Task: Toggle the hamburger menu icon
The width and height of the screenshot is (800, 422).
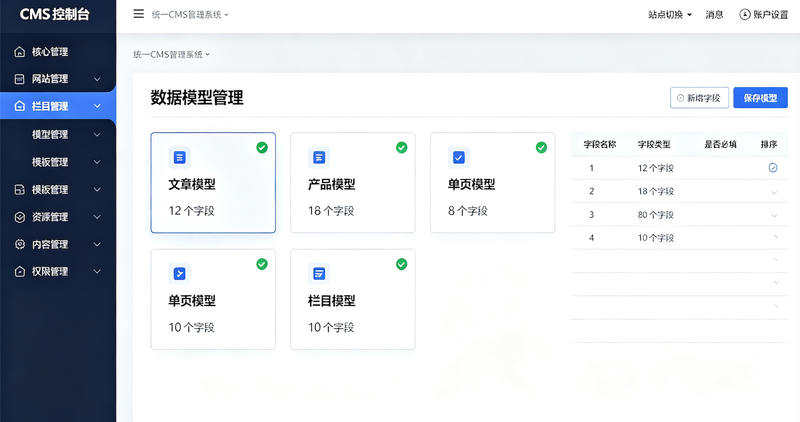Action: [138, 14]
